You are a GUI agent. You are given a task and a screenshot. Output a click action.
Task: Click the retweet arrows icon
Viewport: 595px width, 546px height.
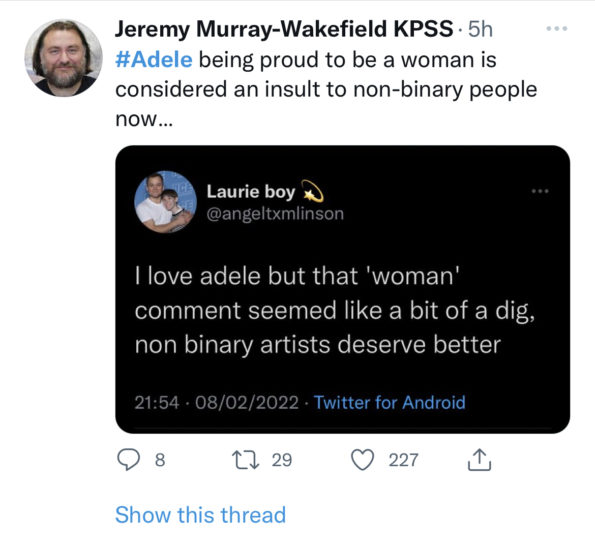246,460
